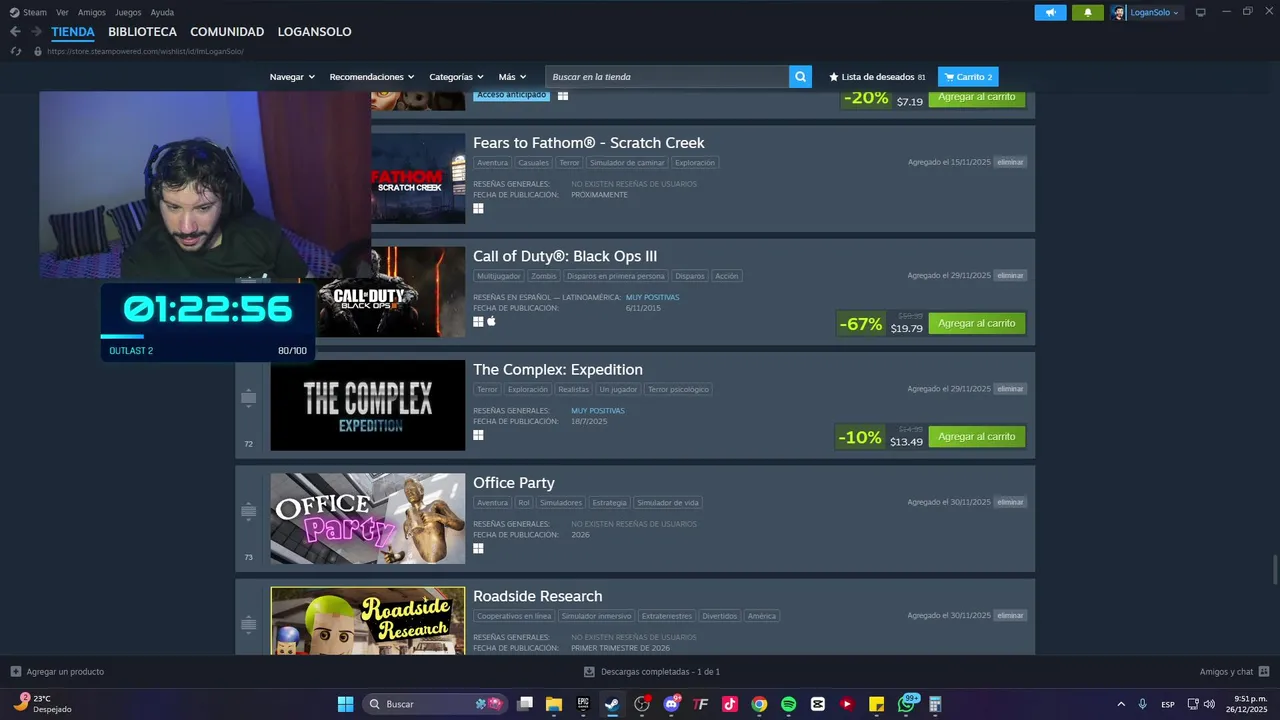Click the Terror psicológico tag
The image size is (1280, 720).
678,389
